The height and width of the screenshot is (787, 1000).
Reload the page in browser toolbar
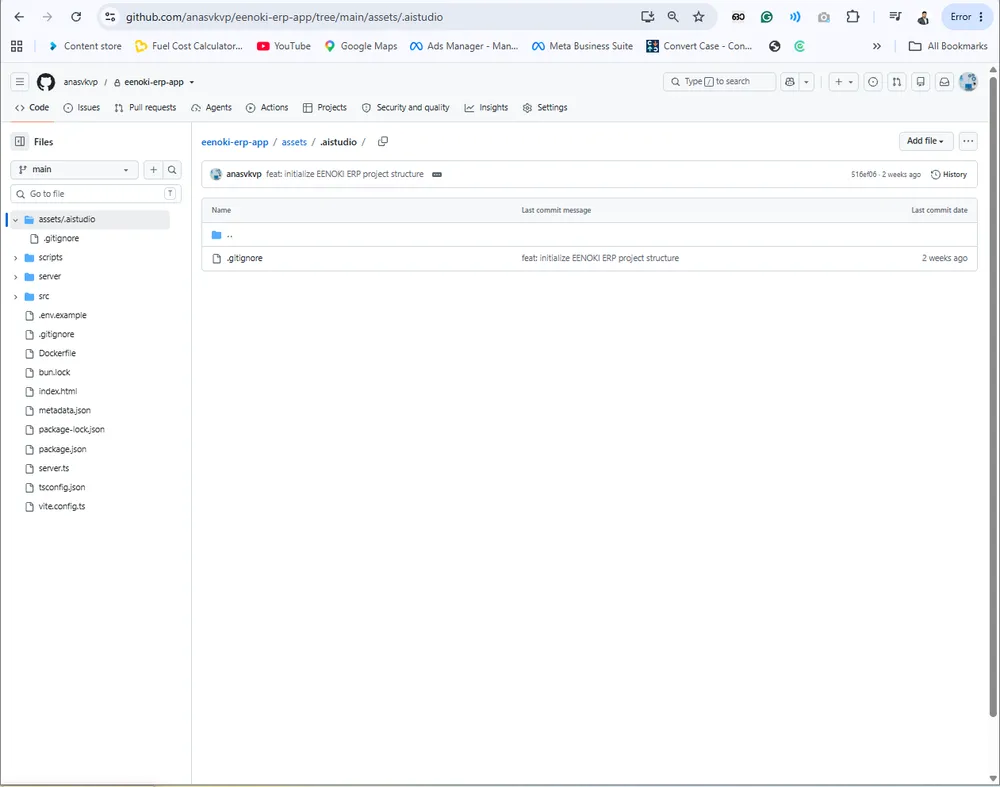(76, 17)
